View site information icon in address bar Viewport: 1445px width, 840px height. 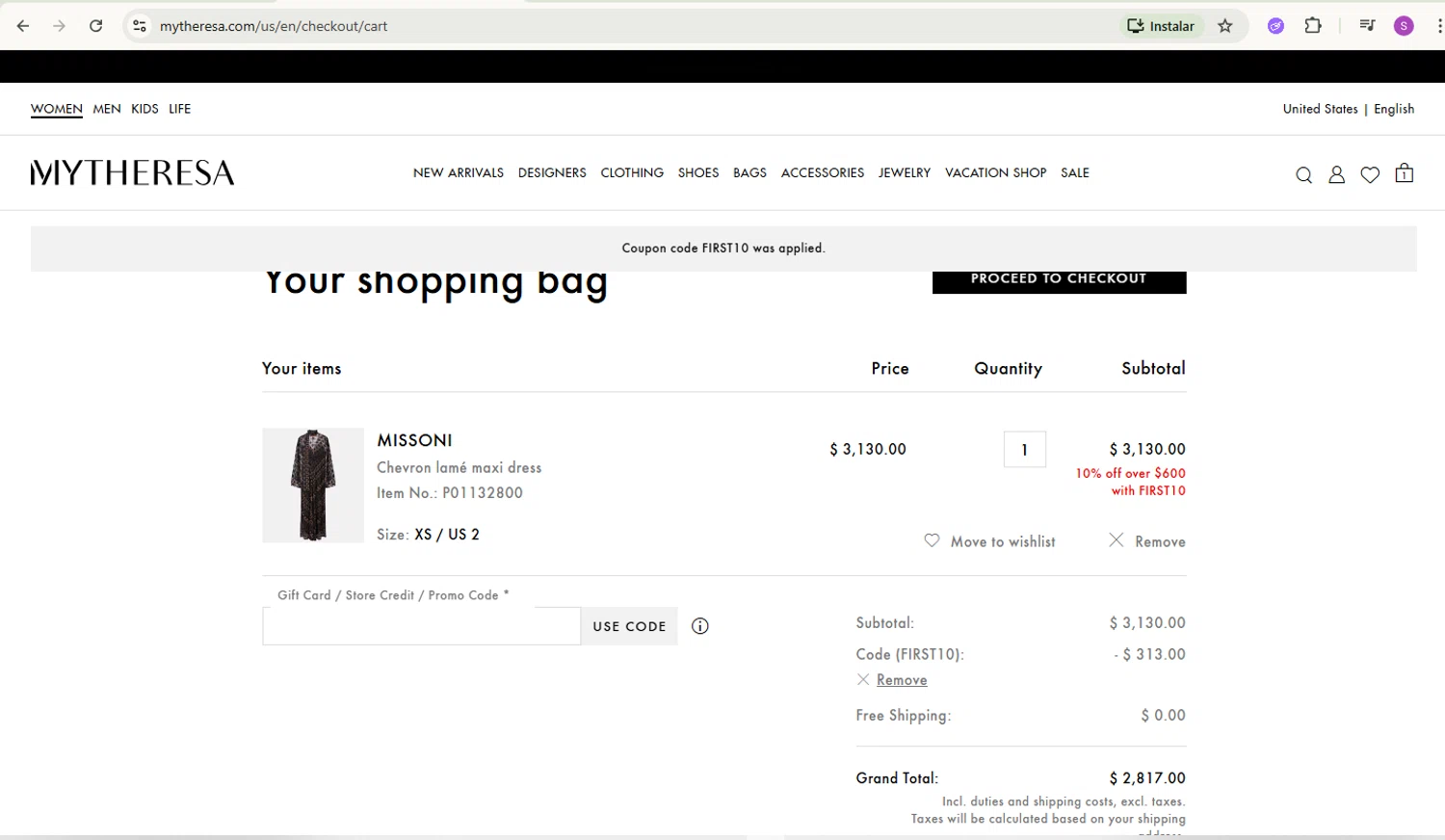pyautogui.click(x=140, y=26)
